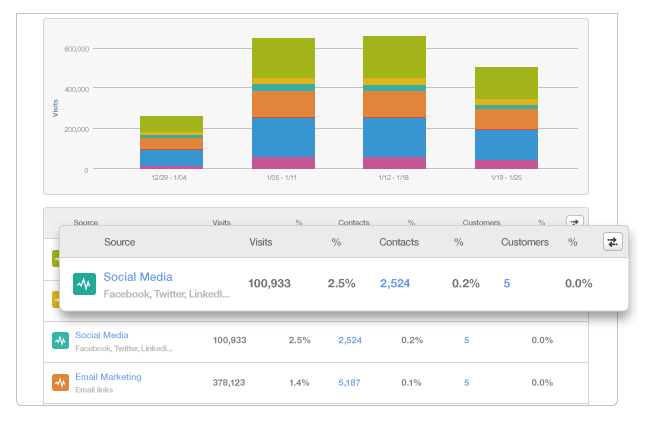This screenshot has height=422, width=650.
Task: Click the orange segment of the 12/29 - 1/04 bar
Action: [x=172, y=143]
